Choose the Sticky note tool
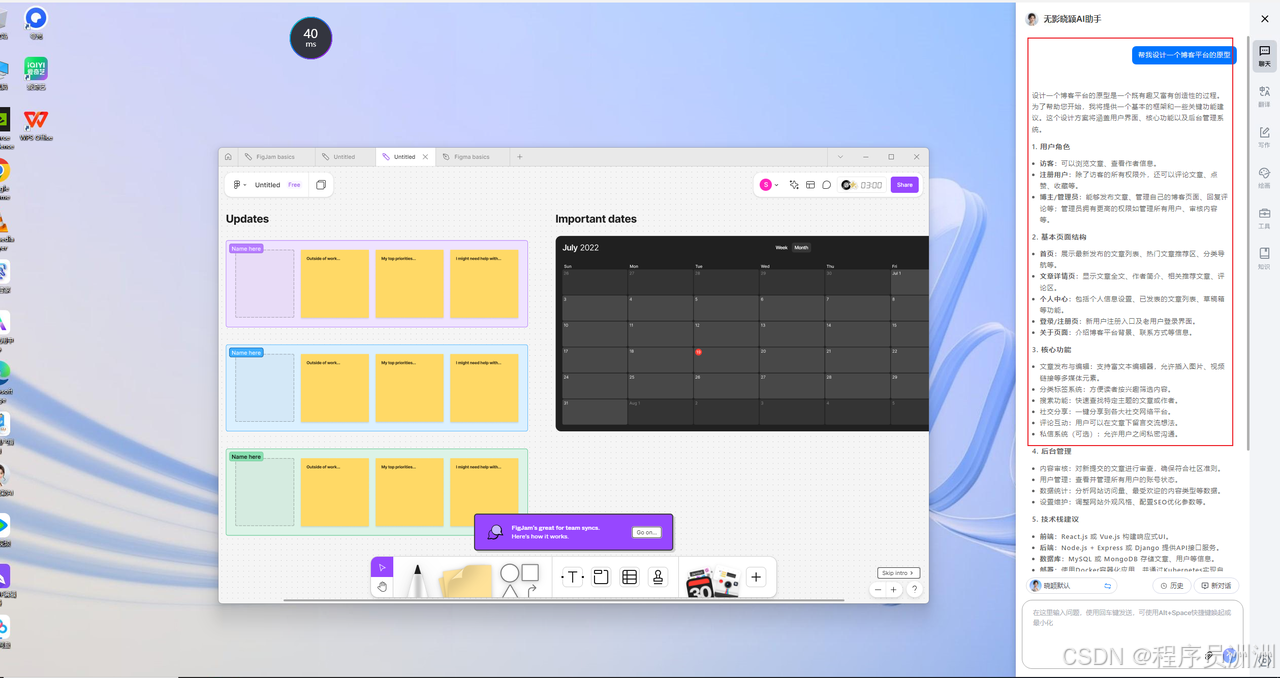The height and width of the screenshot is (678, 1280). (x=466, y=581)
